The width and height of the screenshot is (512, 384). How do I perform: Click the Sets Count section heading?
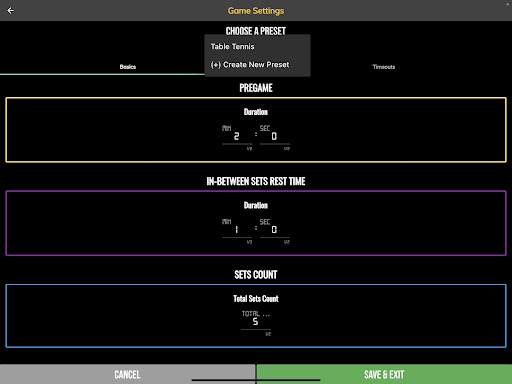256,275
